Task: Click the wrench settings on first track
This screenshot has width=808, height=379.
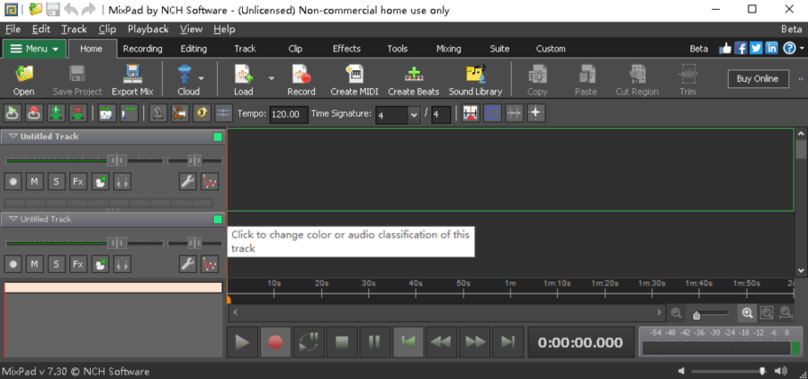Action: (x=188, y=182)
